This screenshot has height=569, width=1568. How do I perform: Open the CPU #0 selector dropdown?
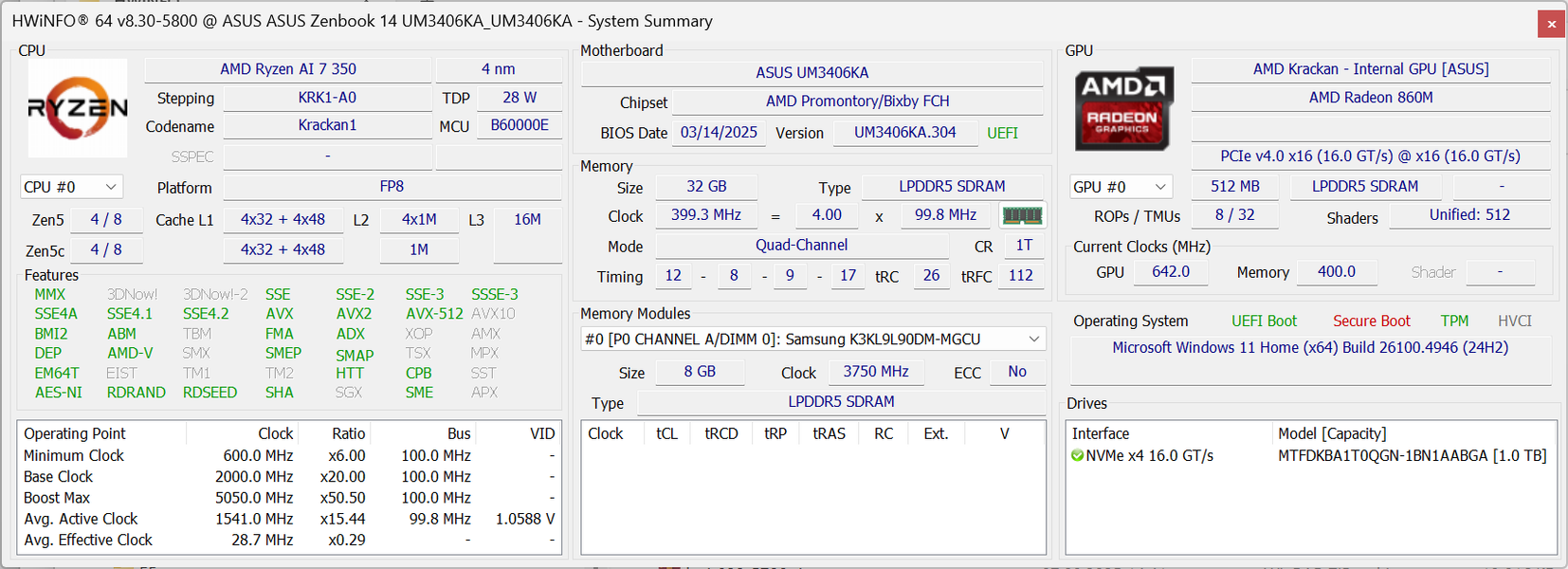pos(72,187)
